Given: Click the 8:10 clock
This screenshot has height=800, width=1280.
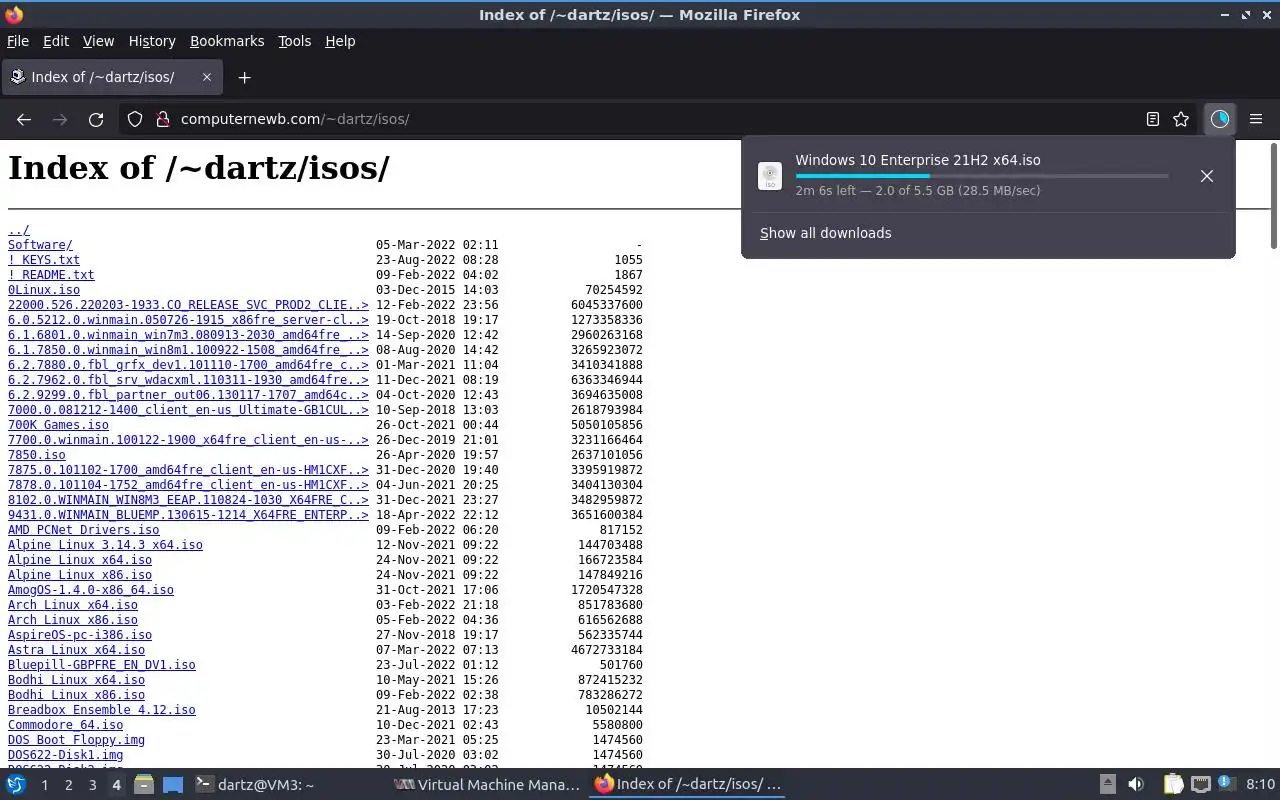Looking at the screenshot, I should pyautogui.click(x=1261, y=785).
